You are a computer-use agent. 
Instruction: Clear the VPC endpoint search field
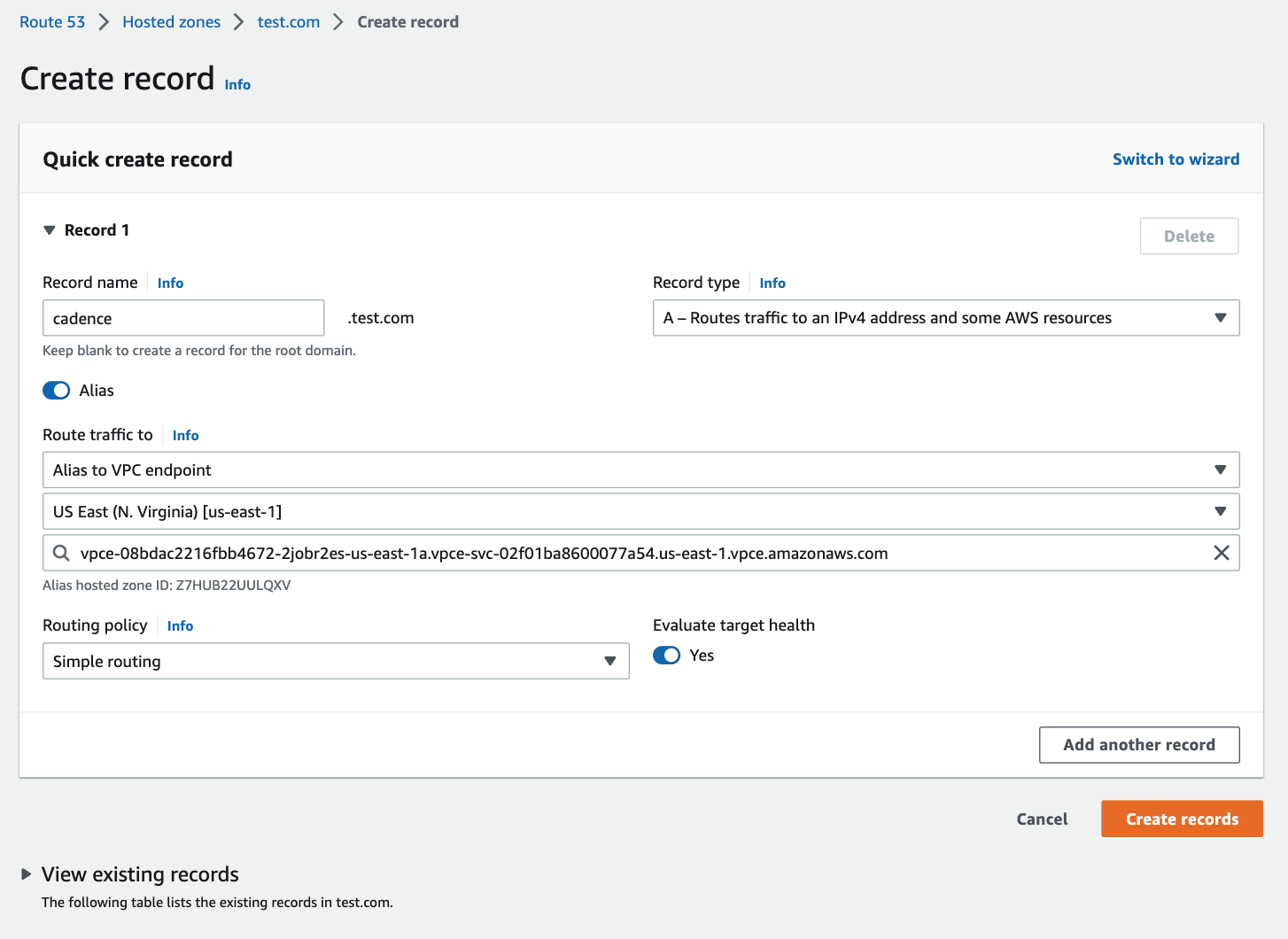coord(1221,553)
